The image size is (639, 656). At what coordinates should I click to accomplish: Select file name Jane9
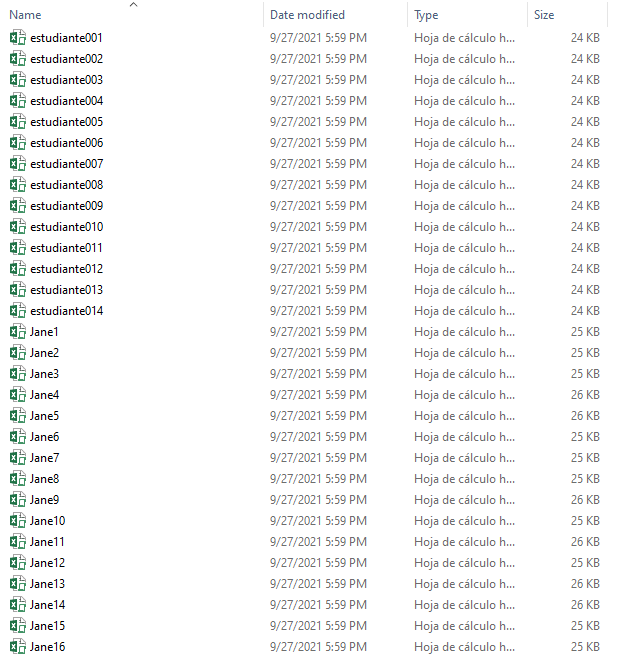44,500
